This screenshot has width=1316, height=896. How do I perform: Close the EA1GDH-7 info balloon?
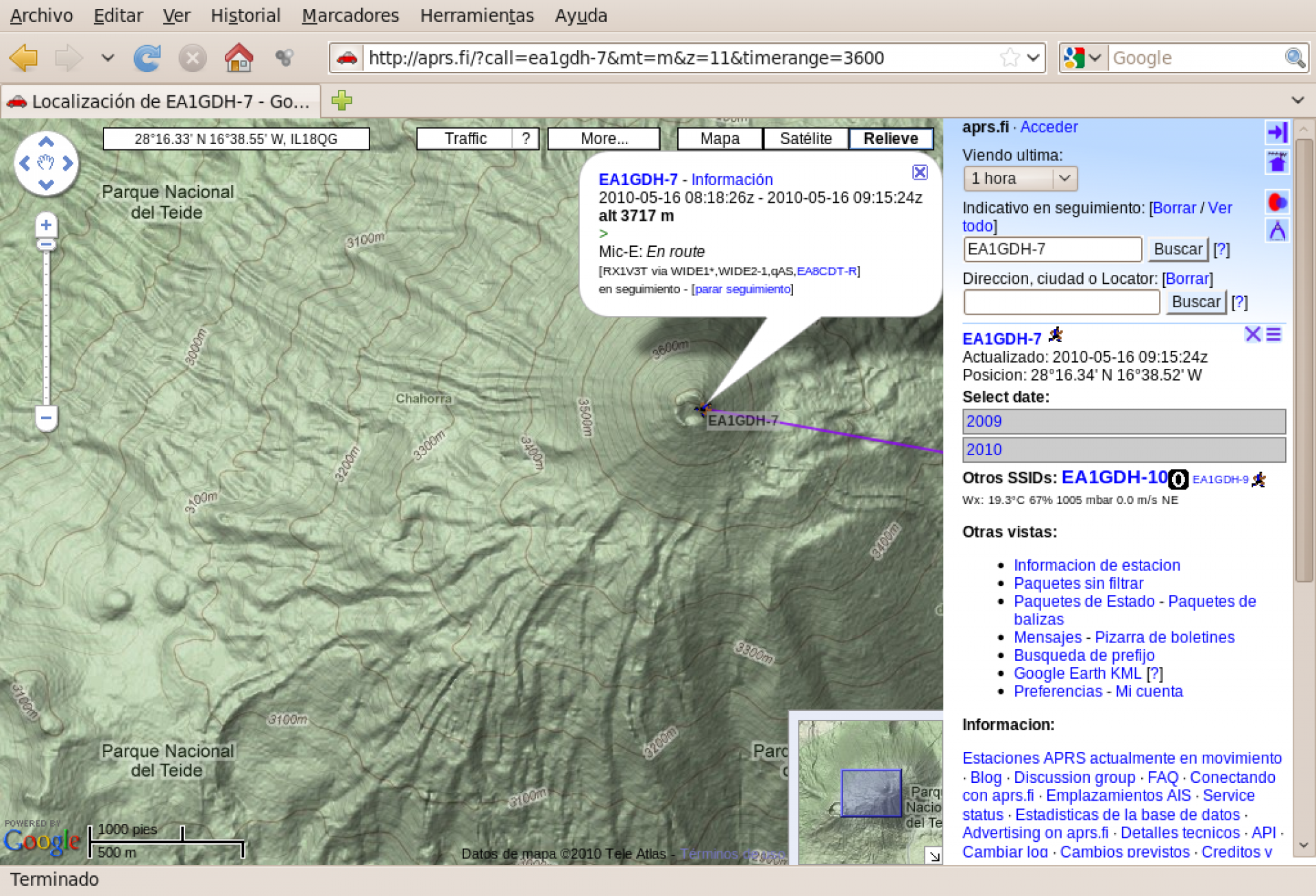coord(920,172)
